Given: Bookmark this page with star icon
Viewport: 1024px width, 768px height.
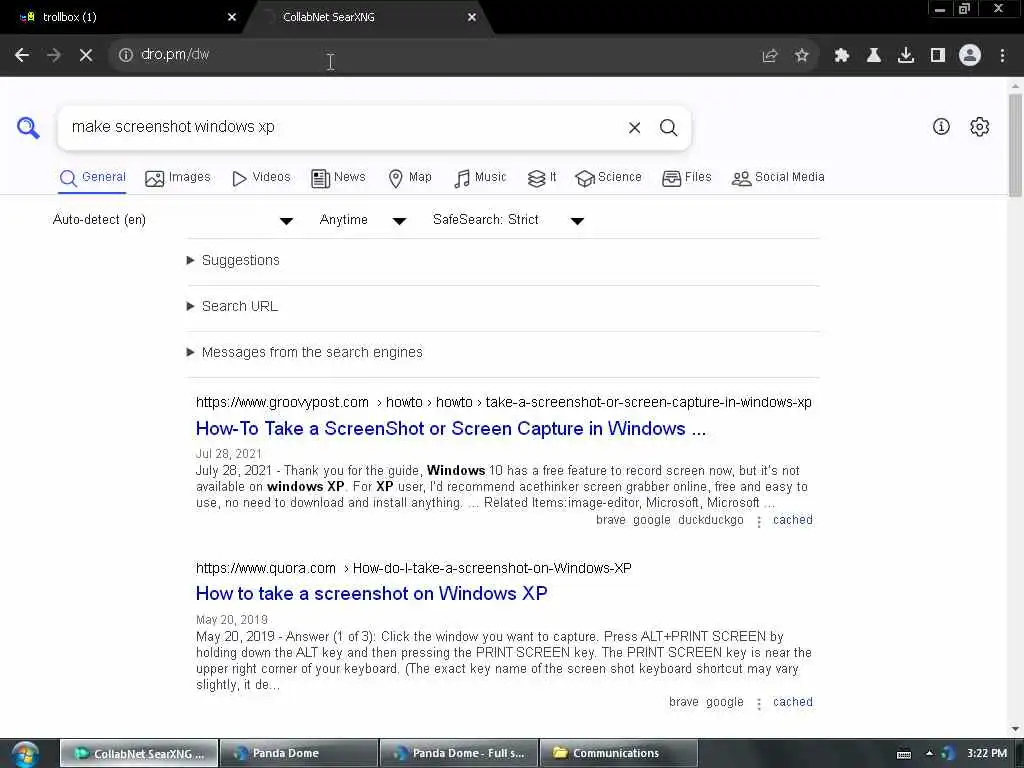Looking at the screenshot, I should coord(801,56).
